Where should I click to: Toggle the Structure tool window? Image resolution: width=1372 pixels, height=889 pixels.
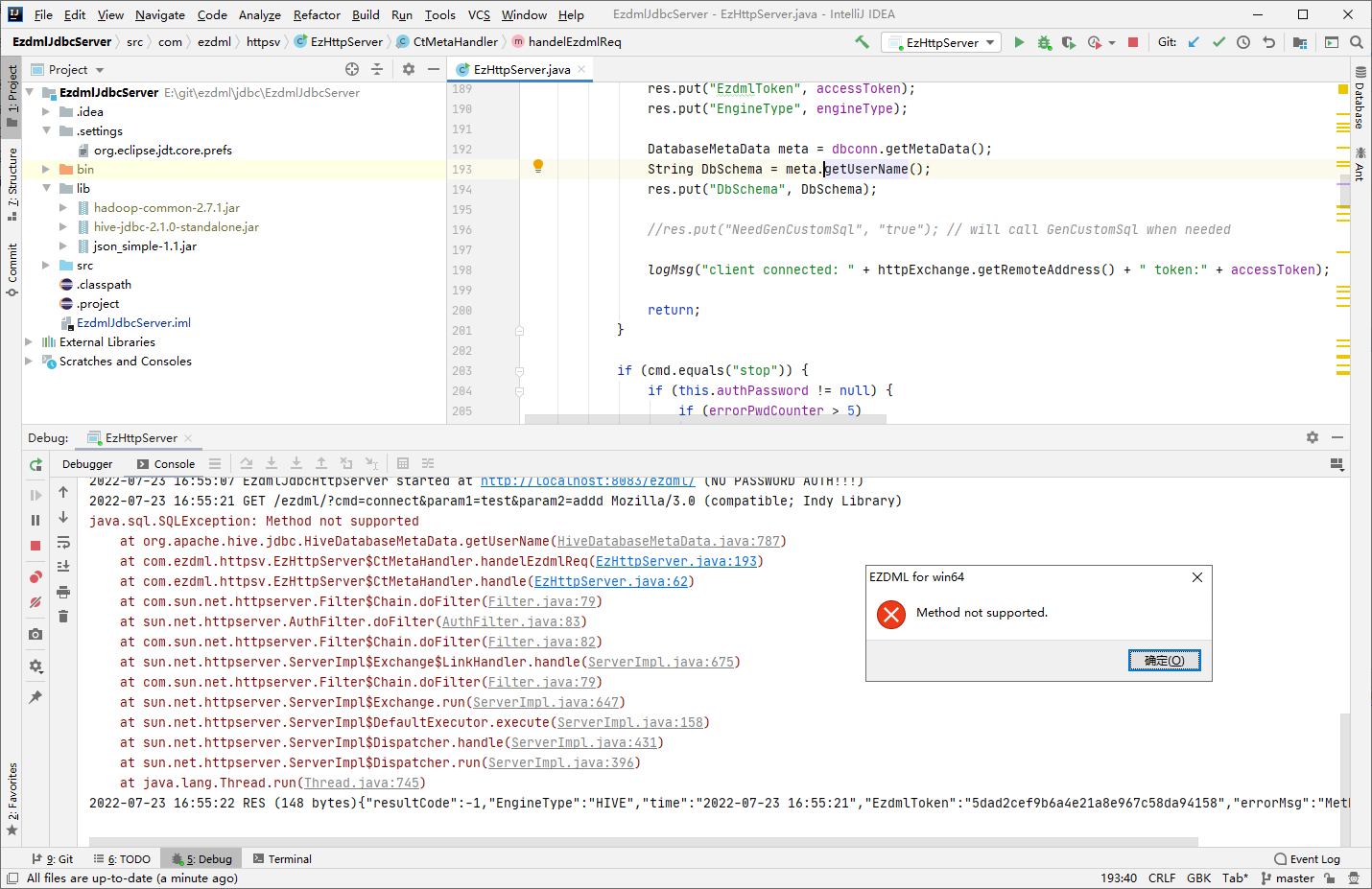(12, 184)
